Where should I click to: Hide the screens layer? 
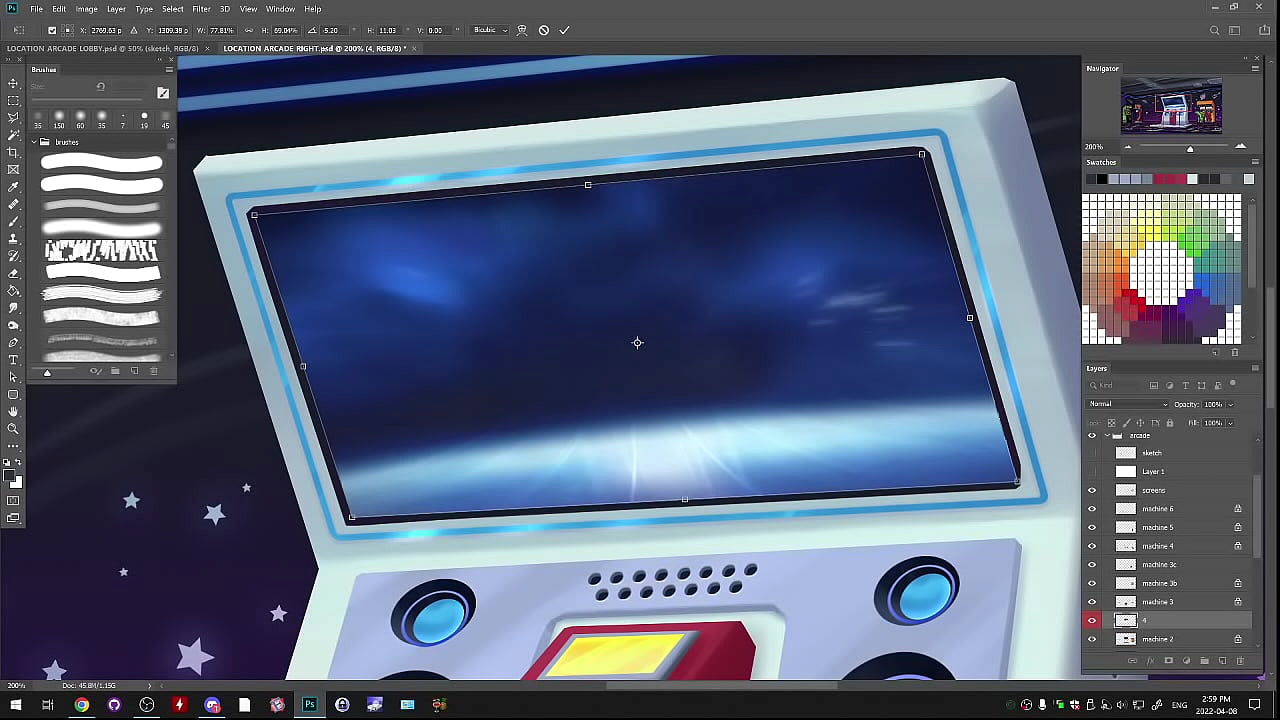tap(1092, 490)
